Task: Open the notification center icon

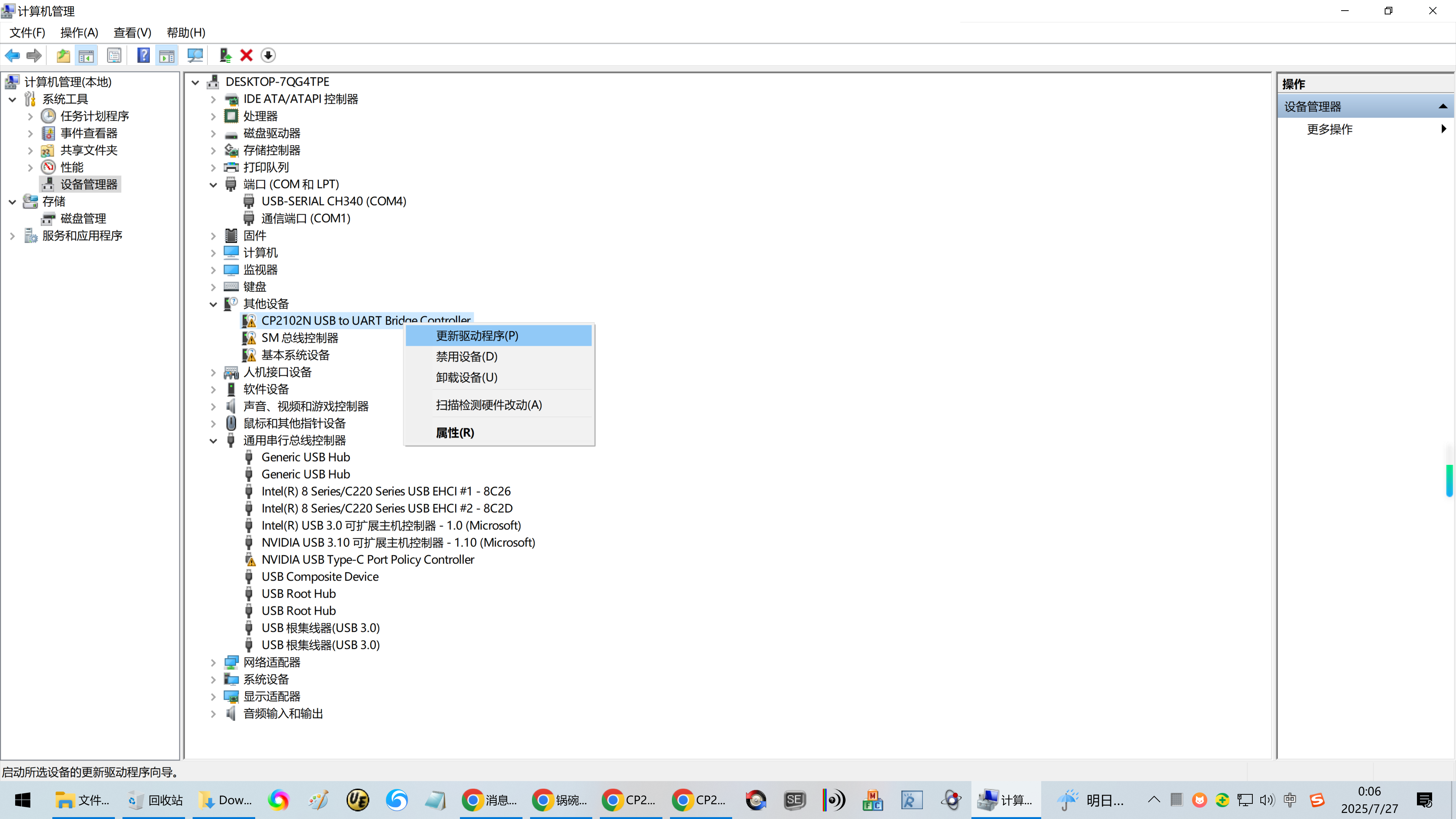Action: (1425, 800)
